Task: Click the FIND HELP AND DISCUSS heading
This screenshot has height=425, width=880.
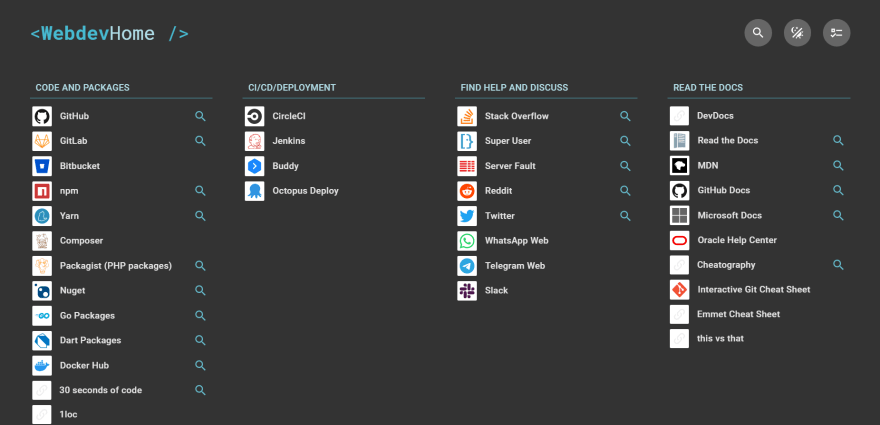Action: tap(514, 88)
